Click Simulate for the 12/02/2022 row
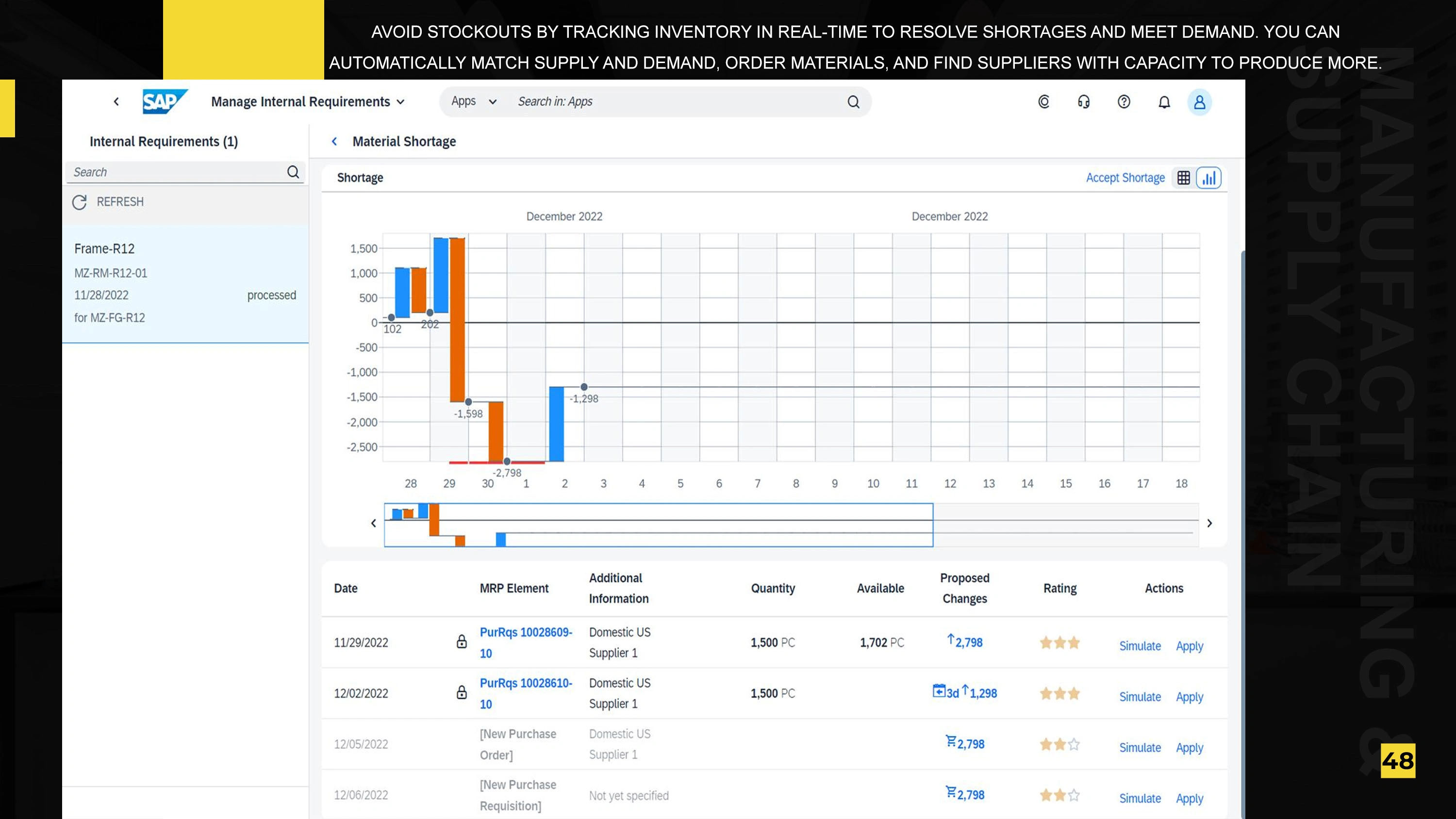Screen dimensions: 1456x819 [1140, 697]
